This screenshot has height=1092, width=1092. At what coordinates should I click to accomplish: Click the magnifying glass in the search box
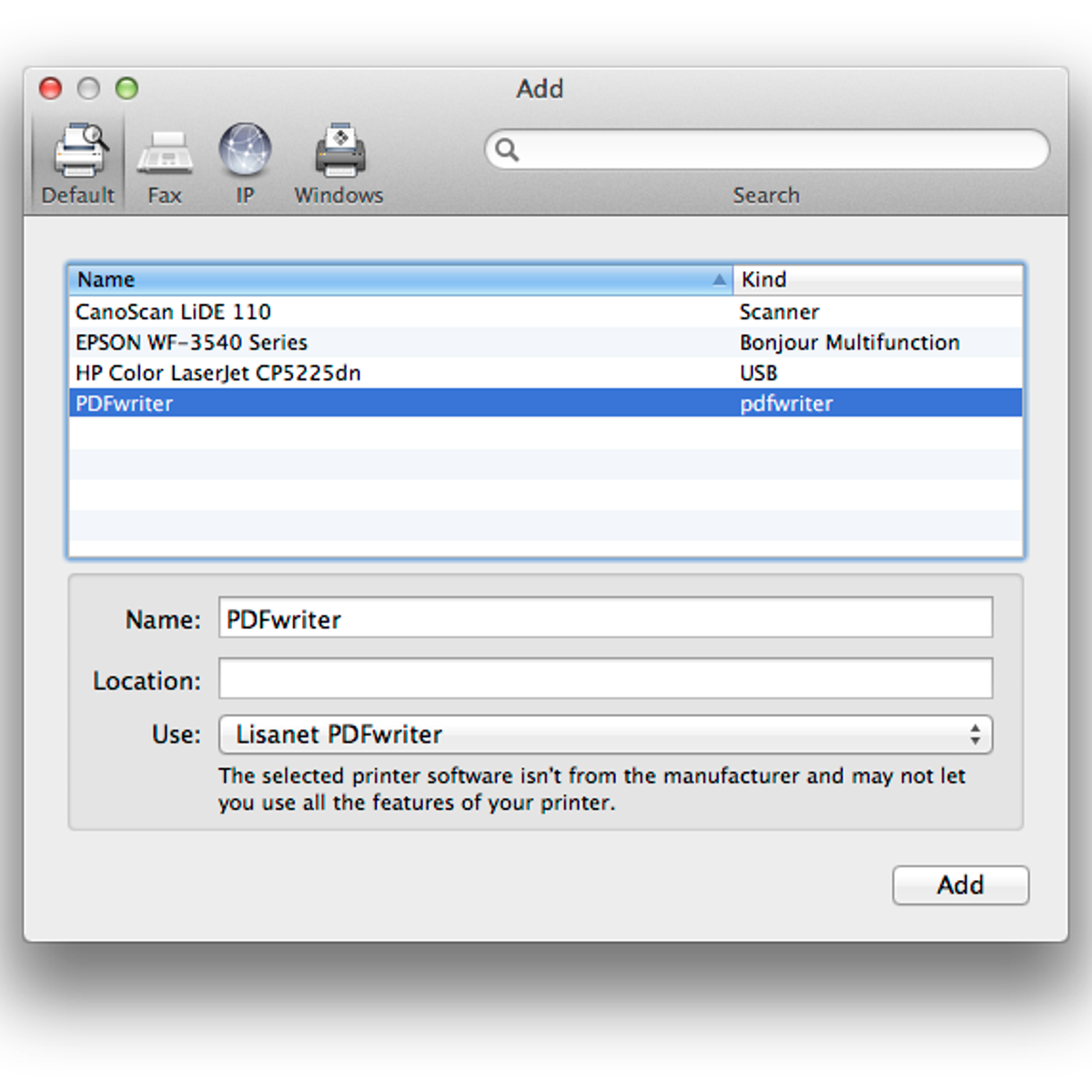(508, 150)
